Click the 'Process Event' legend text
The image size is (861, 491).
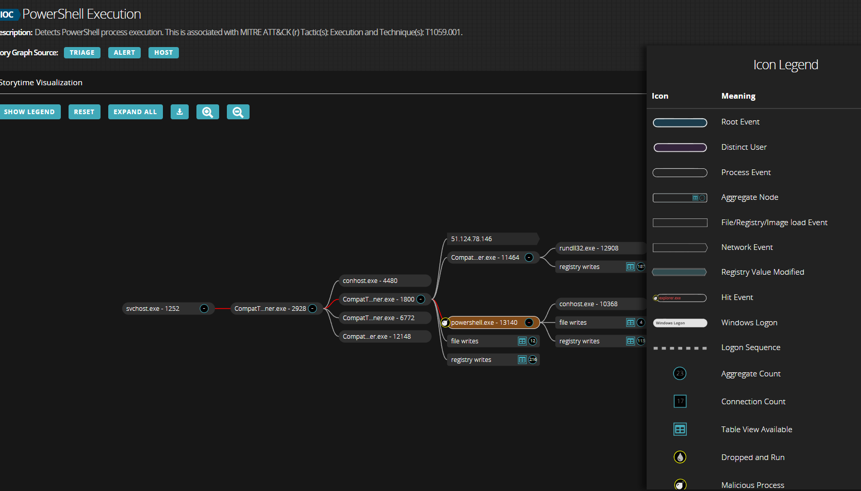(746, 172)
